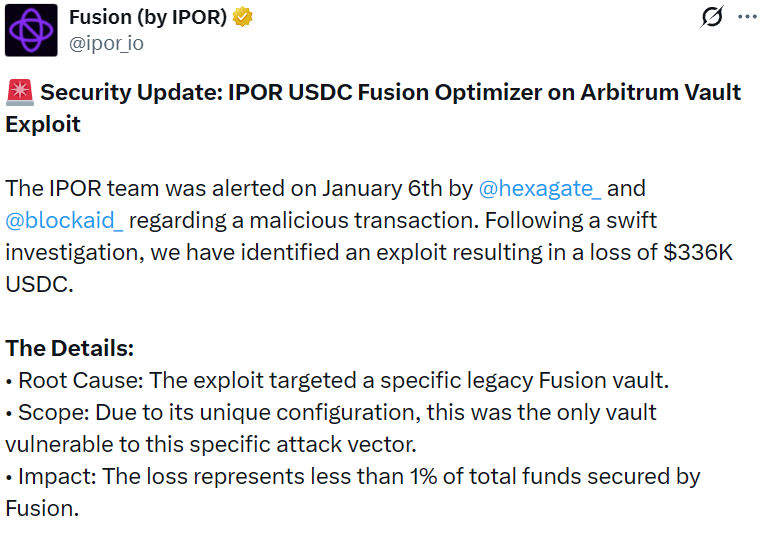Screen dimensions: 764x534
Task: Open the three-dot more options menu
Action: coord(747,18)
